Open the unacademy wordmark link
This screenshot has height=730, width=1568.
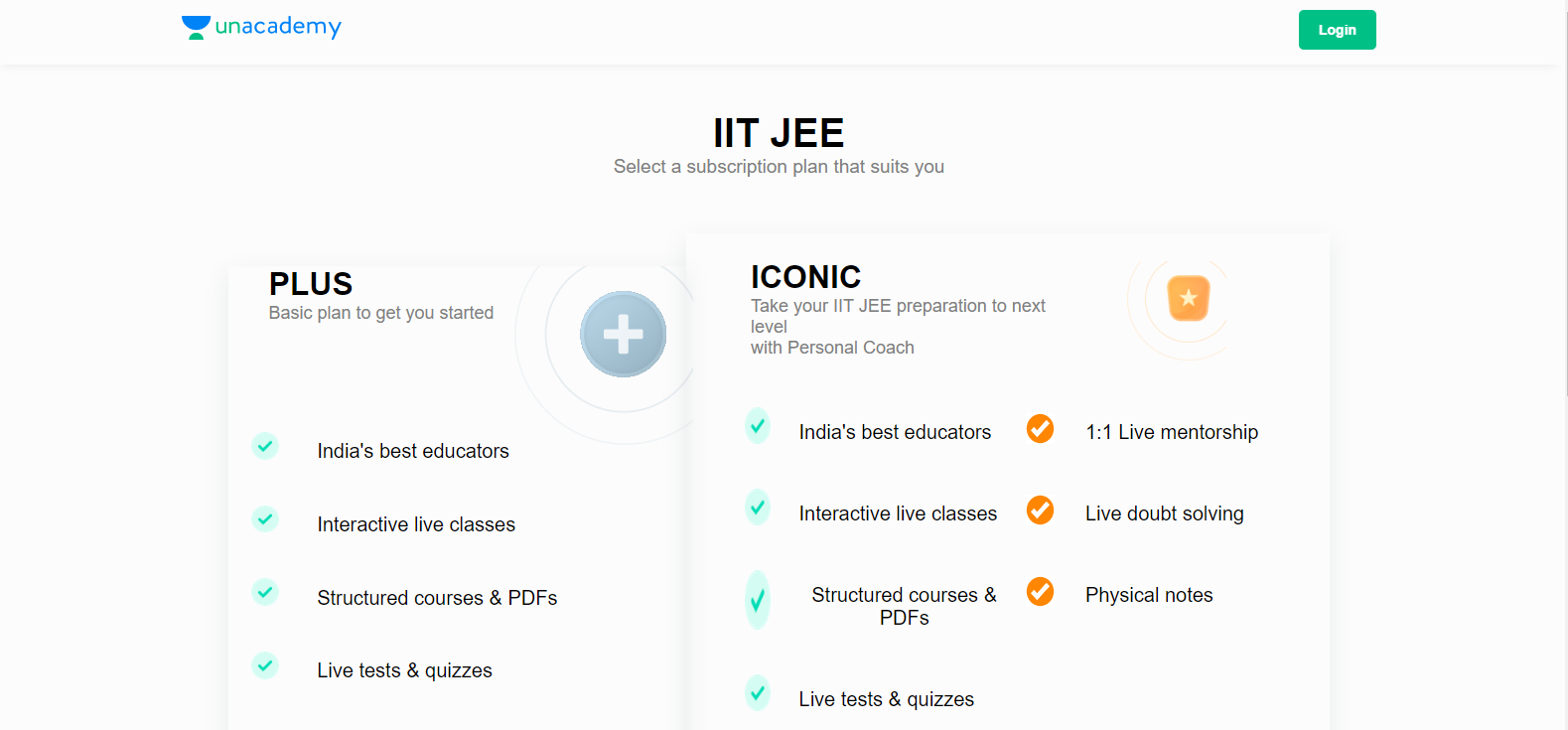point(278,27)
